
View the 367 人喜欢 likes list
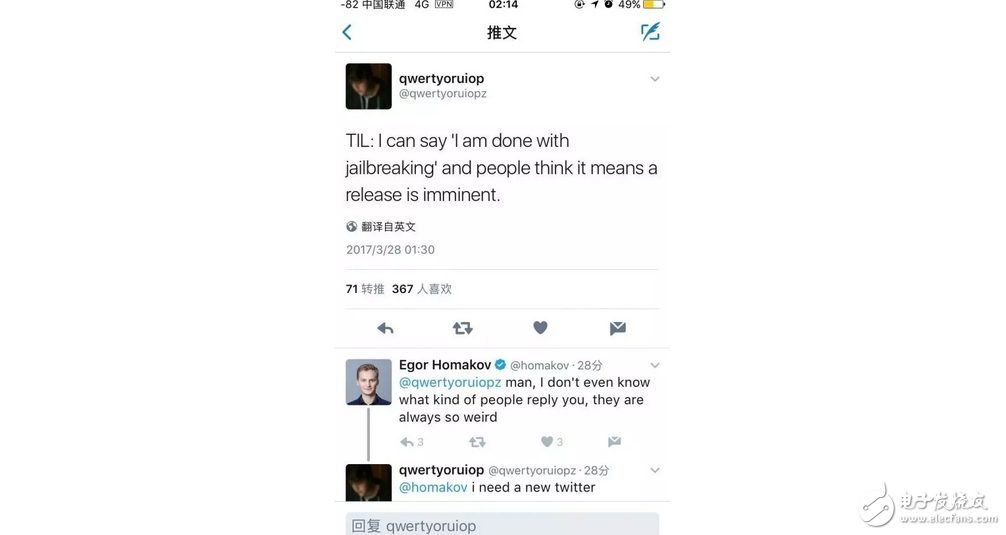422,289
